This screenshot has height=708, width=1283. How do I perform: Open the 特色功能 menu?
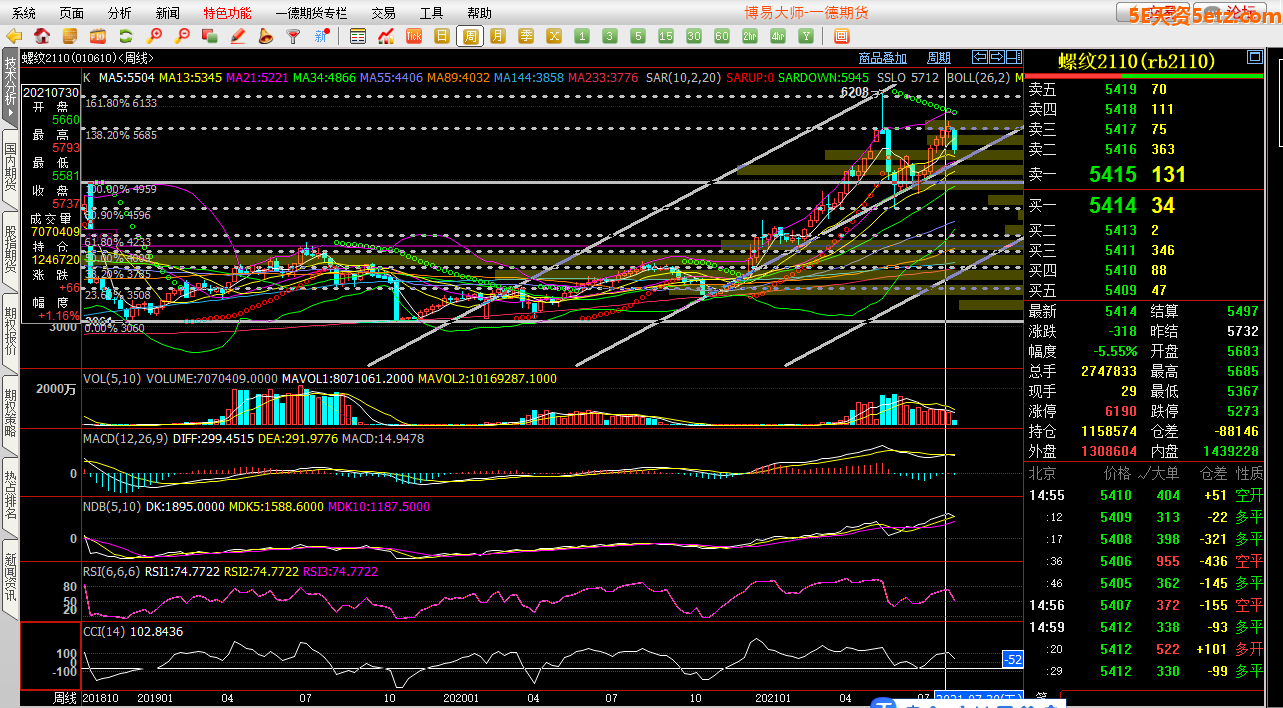point(227,13)
